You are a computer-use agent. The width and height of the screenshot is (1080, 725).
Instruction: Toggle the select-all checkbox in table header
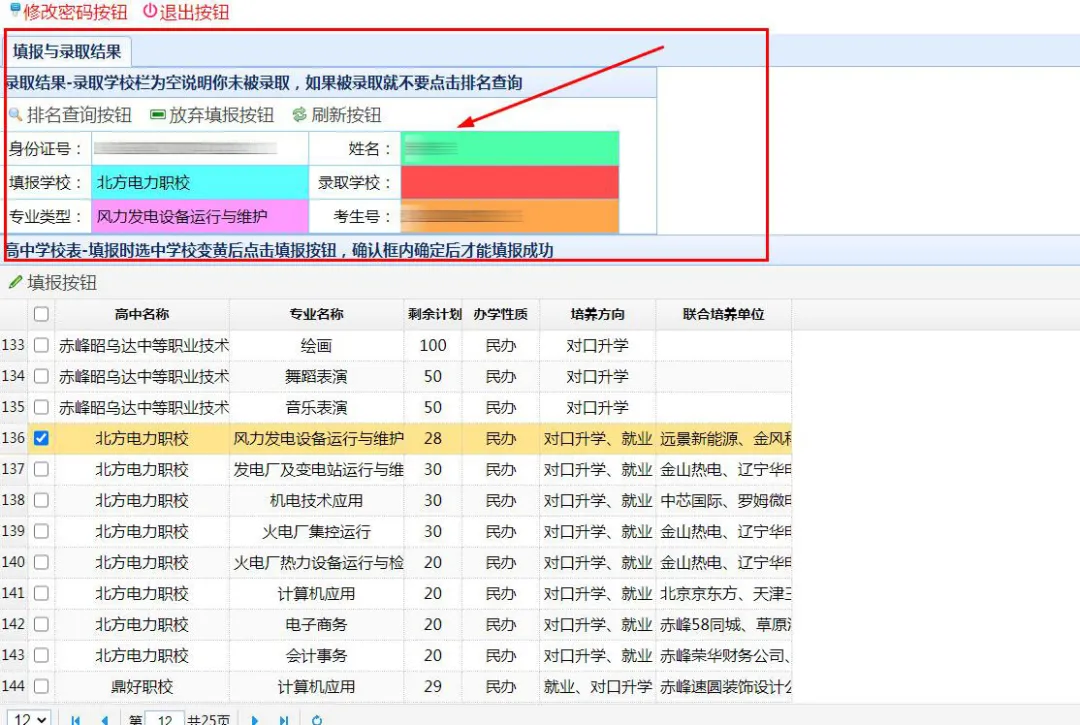click(x=41, y=314)
